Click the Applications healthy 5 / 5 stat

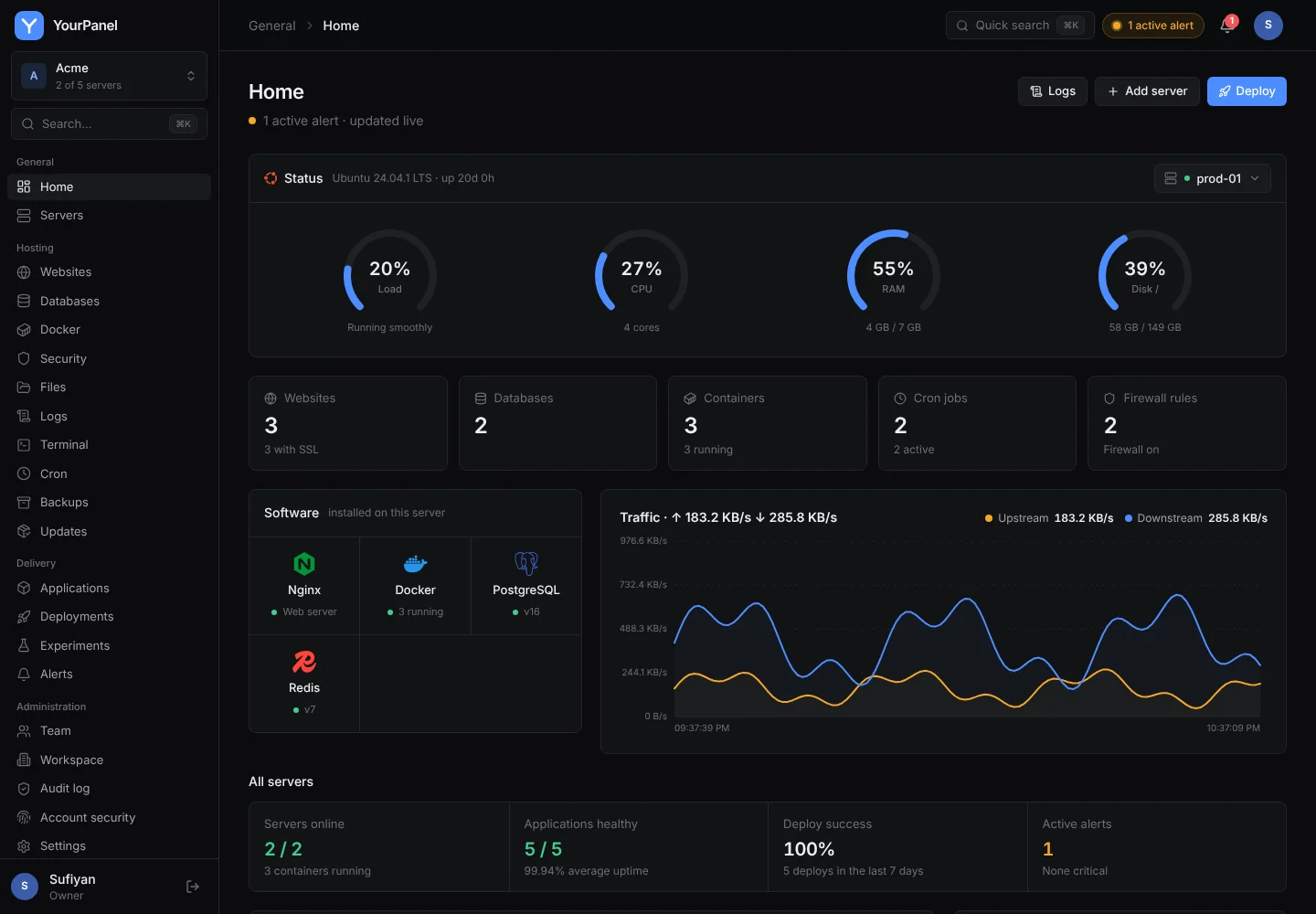pos(639,847)
